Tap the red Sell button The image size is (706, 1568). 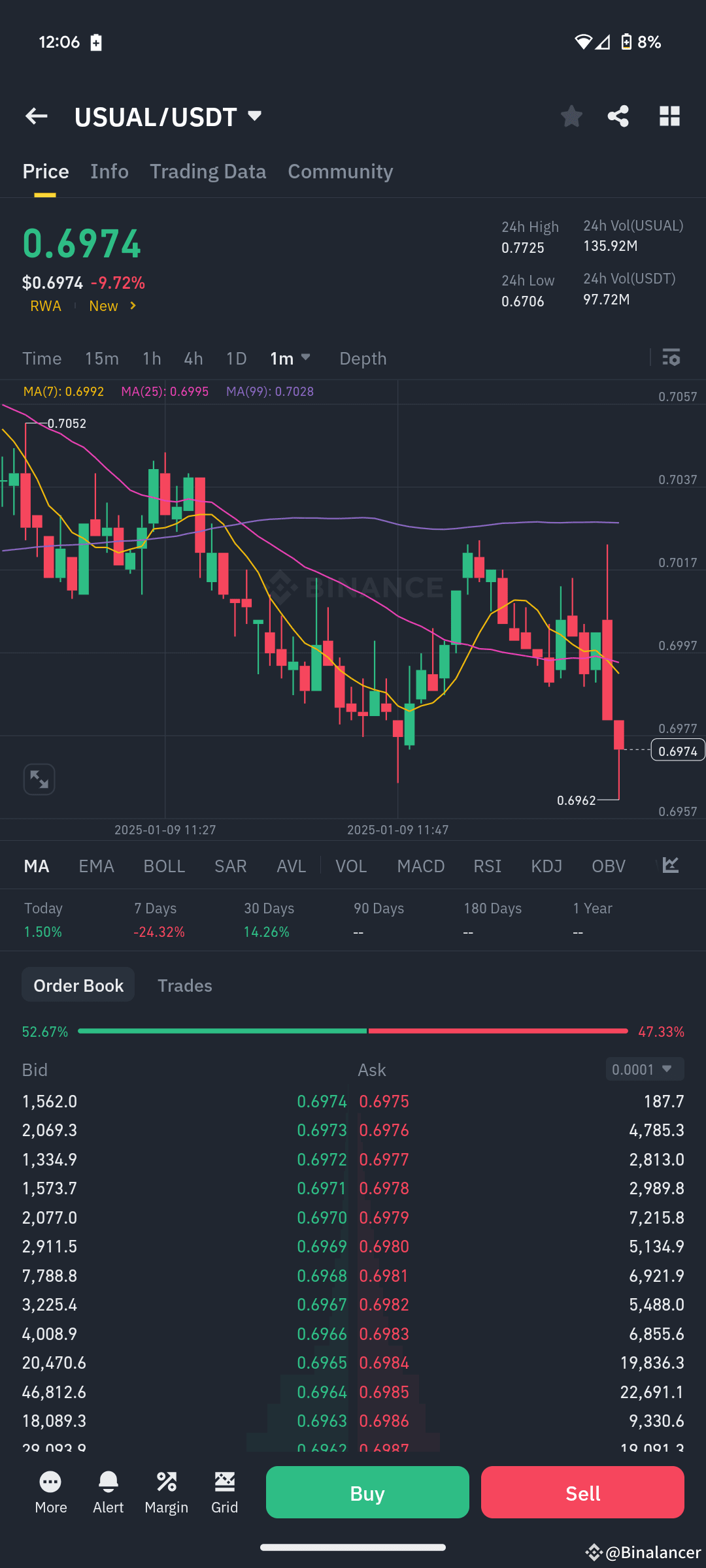582,1492
